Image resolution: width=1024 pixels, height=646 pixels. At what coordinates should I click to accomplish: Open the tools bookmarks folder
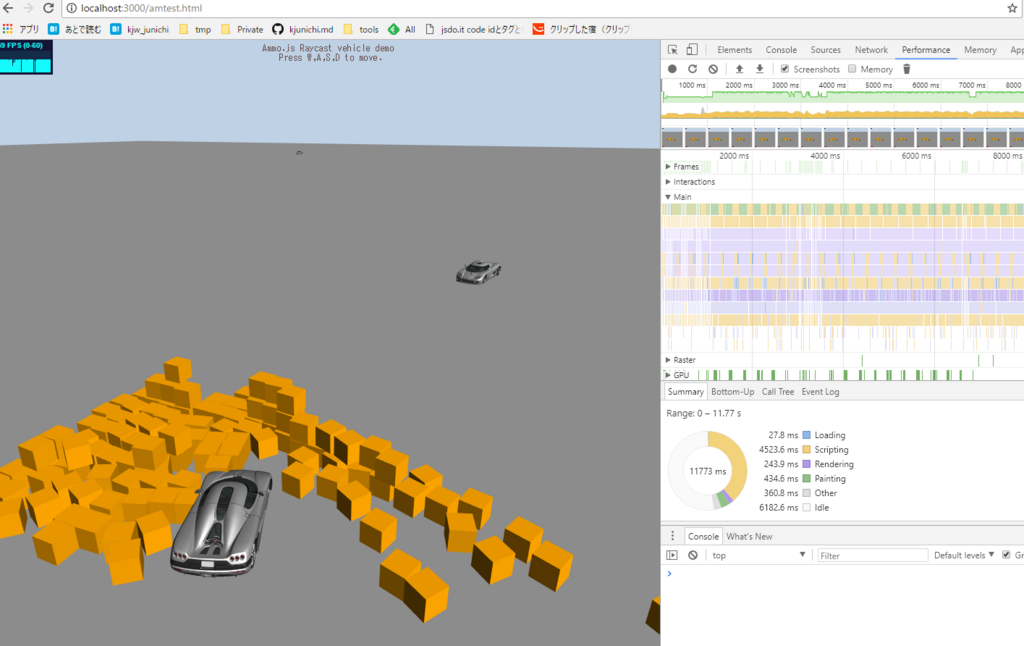tap(361, 29)
